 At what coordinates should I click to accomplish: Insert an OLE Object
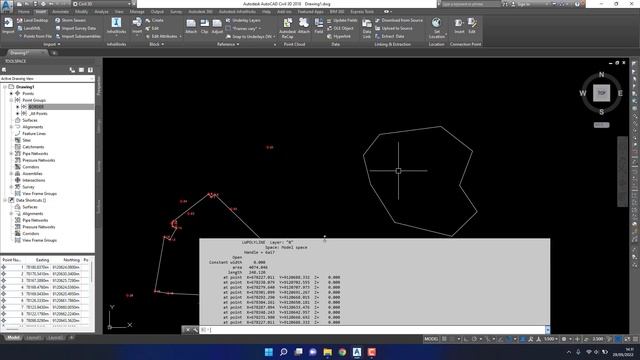(x=340, y=28)
